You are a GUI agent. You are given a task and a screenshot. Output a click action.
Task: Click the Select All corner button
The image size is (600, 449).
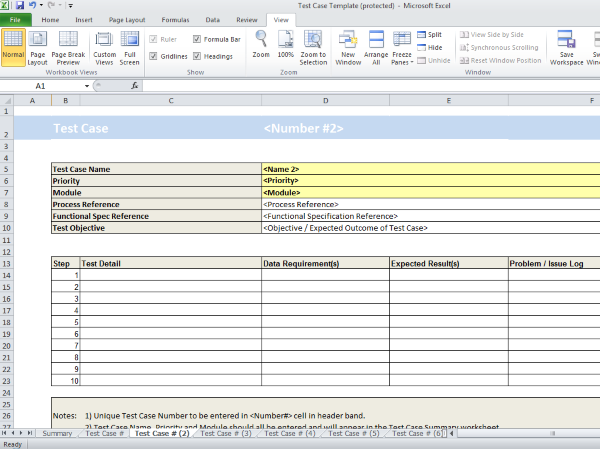[7, 101]
